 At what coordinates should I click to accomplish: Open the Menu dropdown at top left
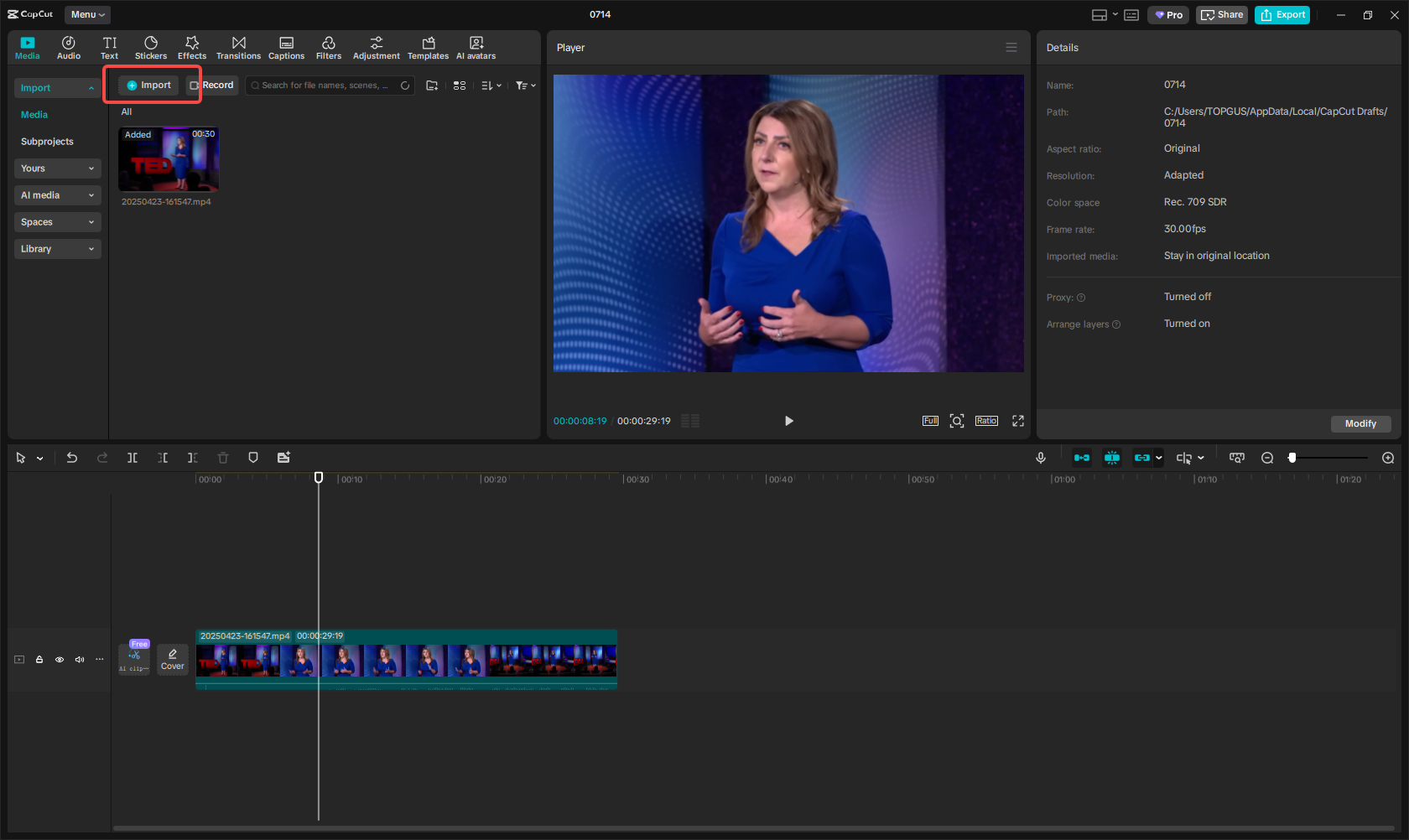tap(86, 14)
